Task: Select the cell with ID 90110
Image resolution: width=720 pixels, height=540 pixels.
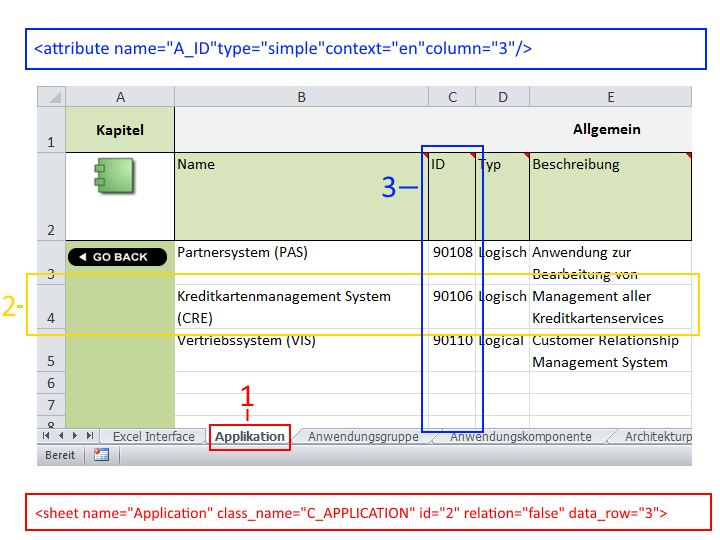Action: (x=452, y=351)
